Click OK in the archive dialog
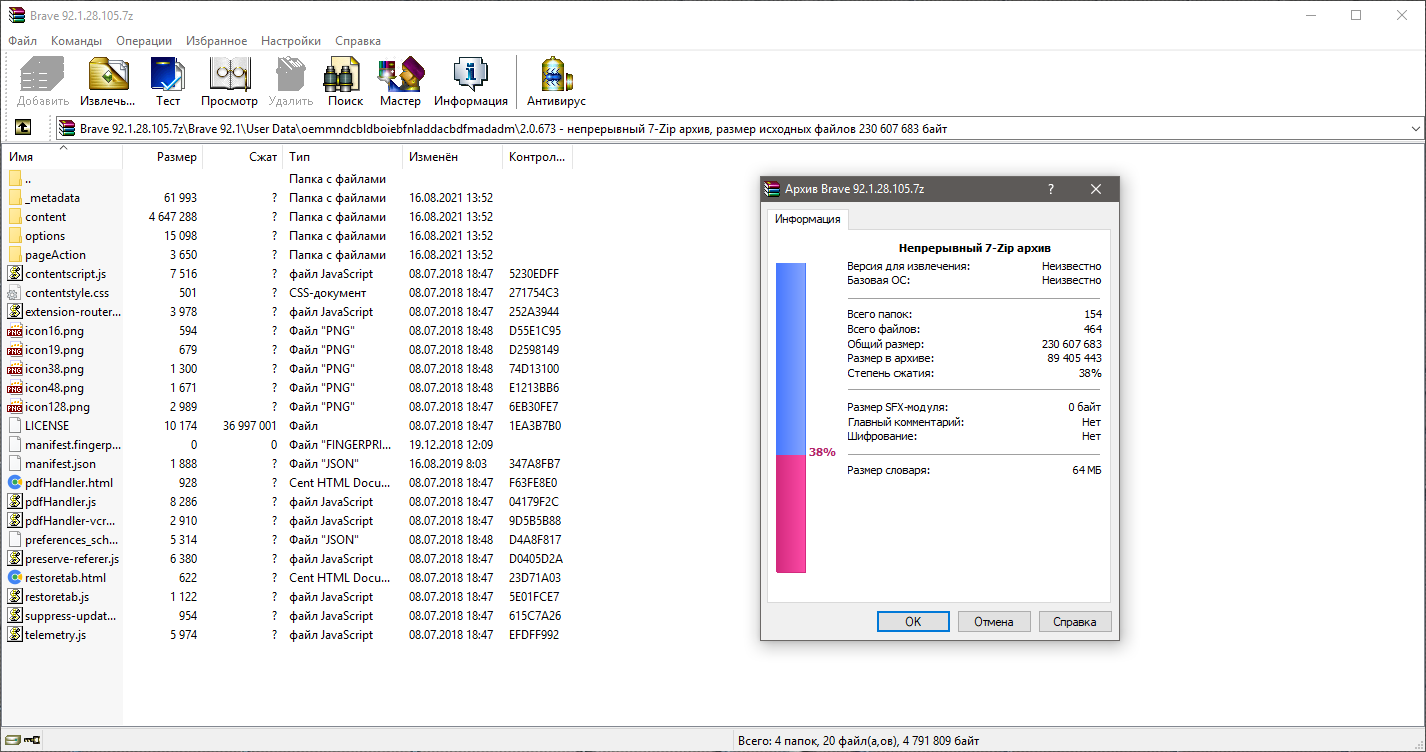 pos(913,621)
